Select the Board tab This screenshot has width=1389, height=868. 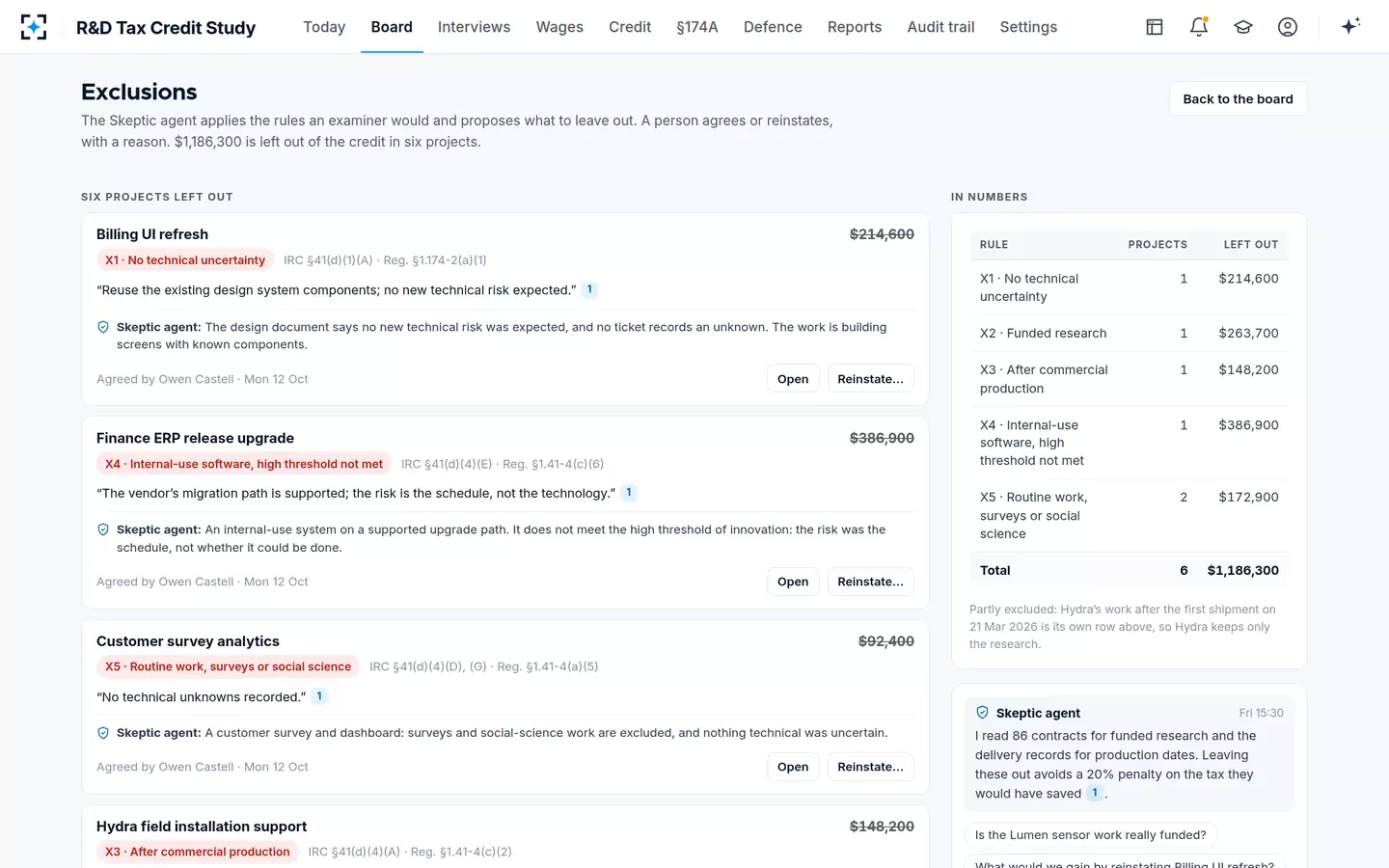(392, 27)
